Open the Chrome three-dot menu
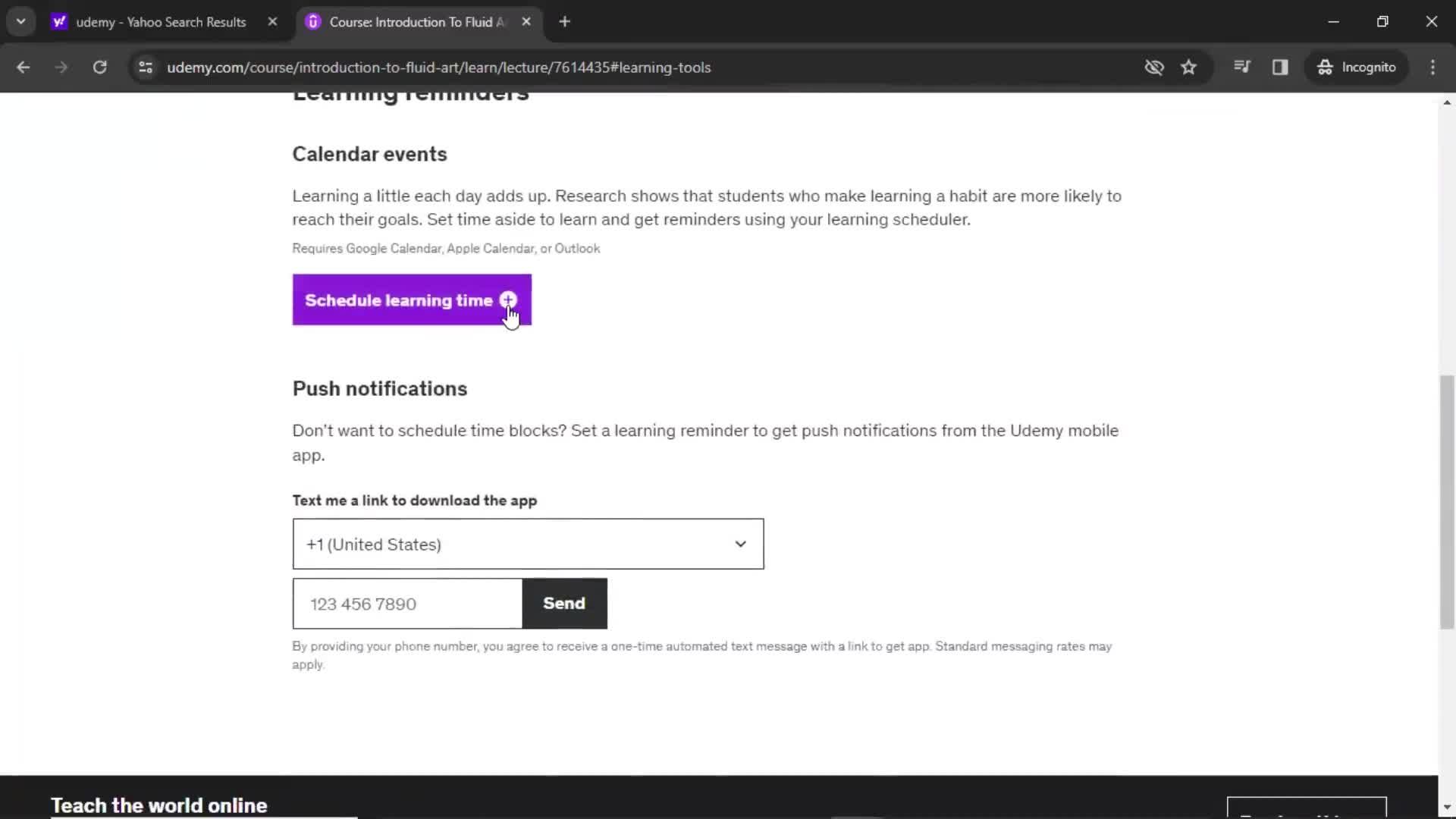Screen dimensions: 1456x819 [x=1432, y=67]
